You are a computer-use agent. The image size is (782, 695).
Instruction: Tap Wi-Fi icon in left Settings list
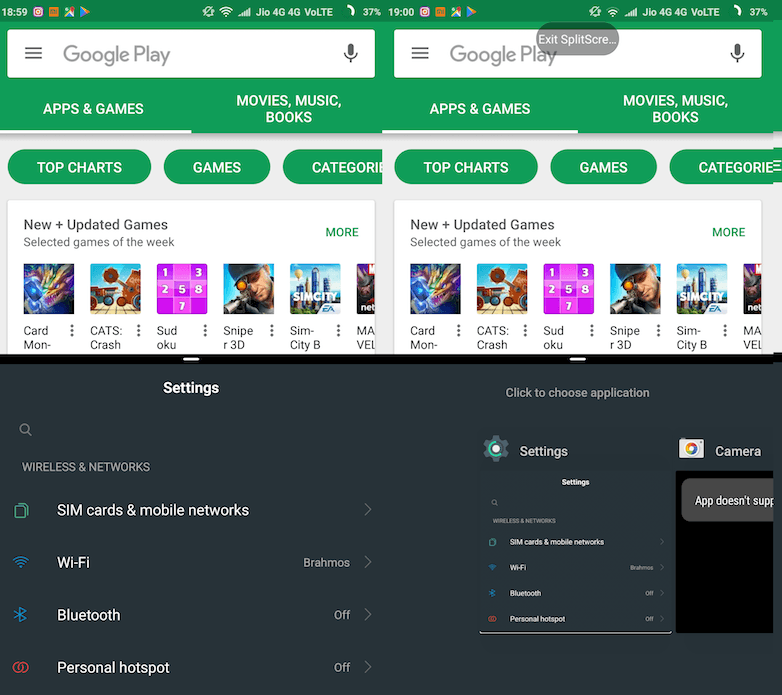(x=20, y=562)
